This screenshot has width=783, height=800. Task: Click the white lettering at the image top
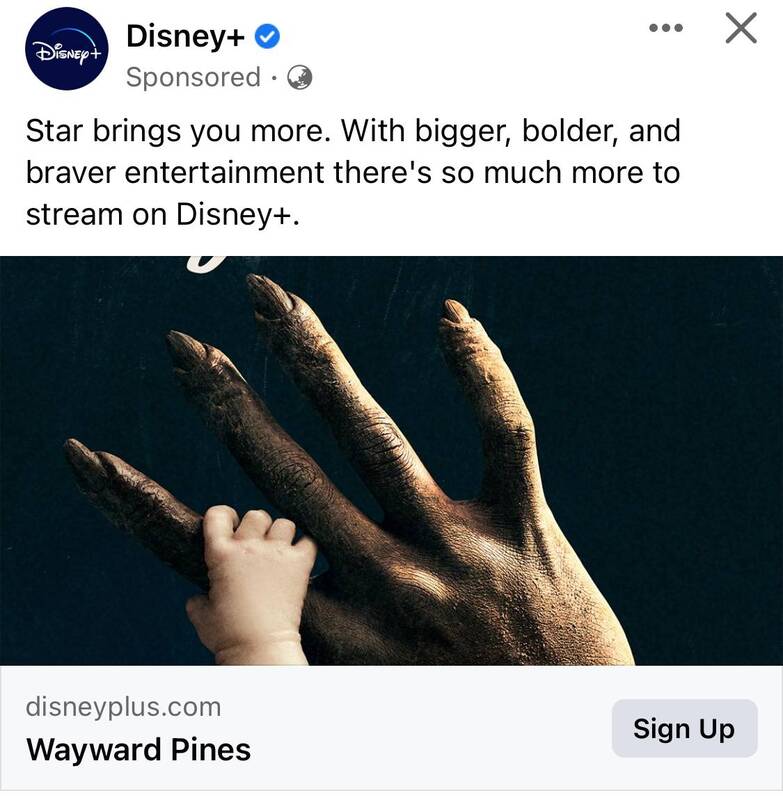coord(204,263)
